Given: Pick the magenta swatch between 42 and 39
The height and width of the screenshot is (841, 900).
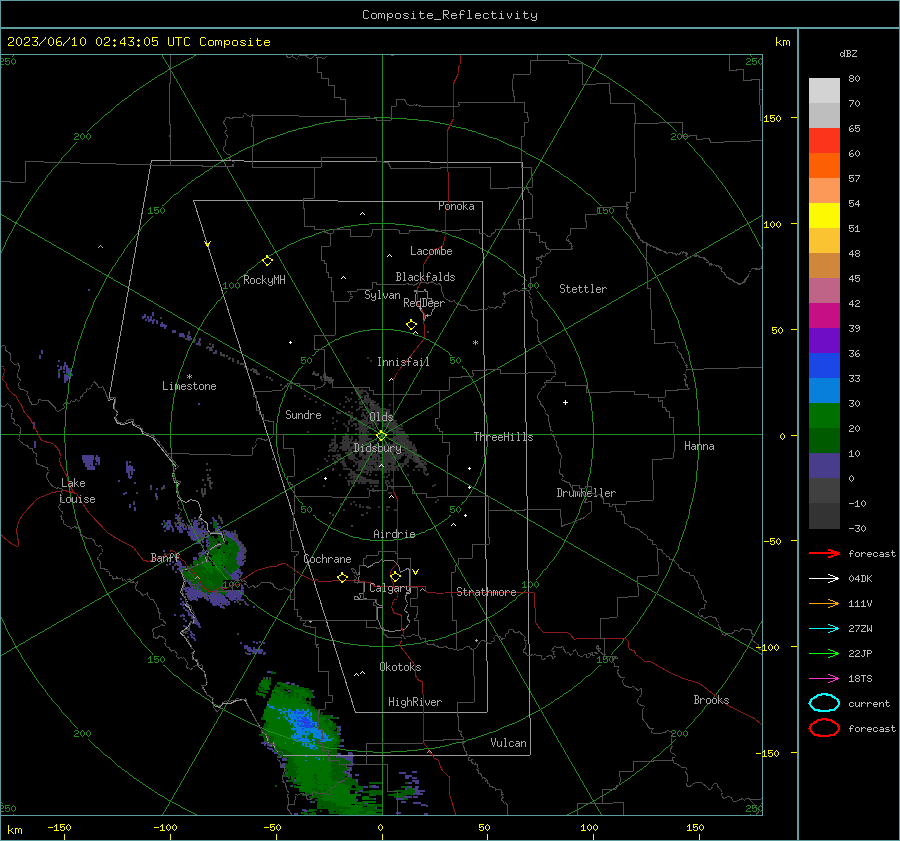Looking at the screenshot, I should (x=824, y=315).
